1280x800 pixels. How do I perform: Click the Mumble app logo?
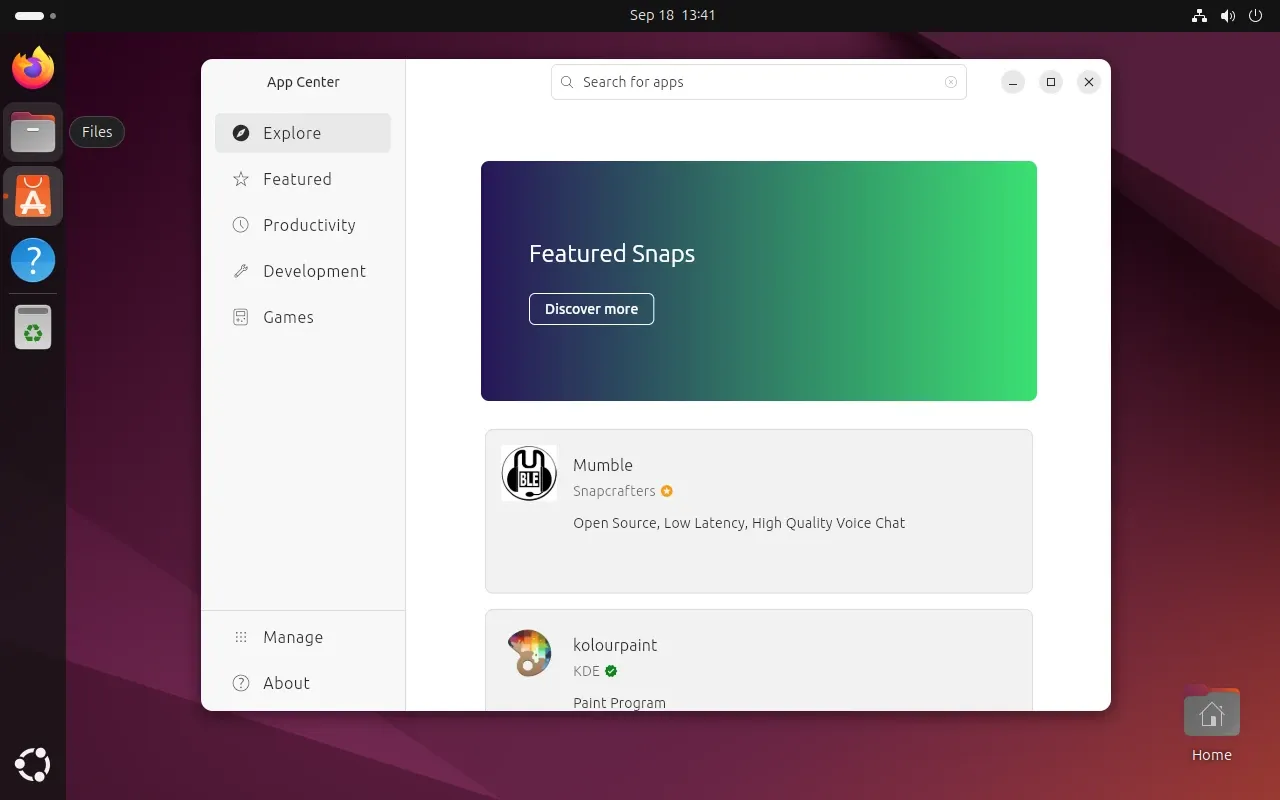[529, 474]
